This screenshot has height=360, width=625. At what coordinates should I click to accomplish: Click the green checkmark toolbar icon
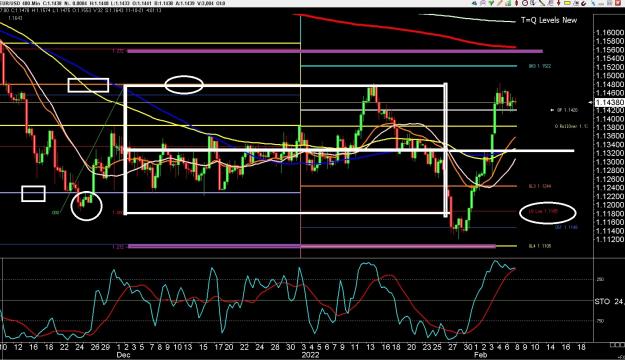[491, 3]
